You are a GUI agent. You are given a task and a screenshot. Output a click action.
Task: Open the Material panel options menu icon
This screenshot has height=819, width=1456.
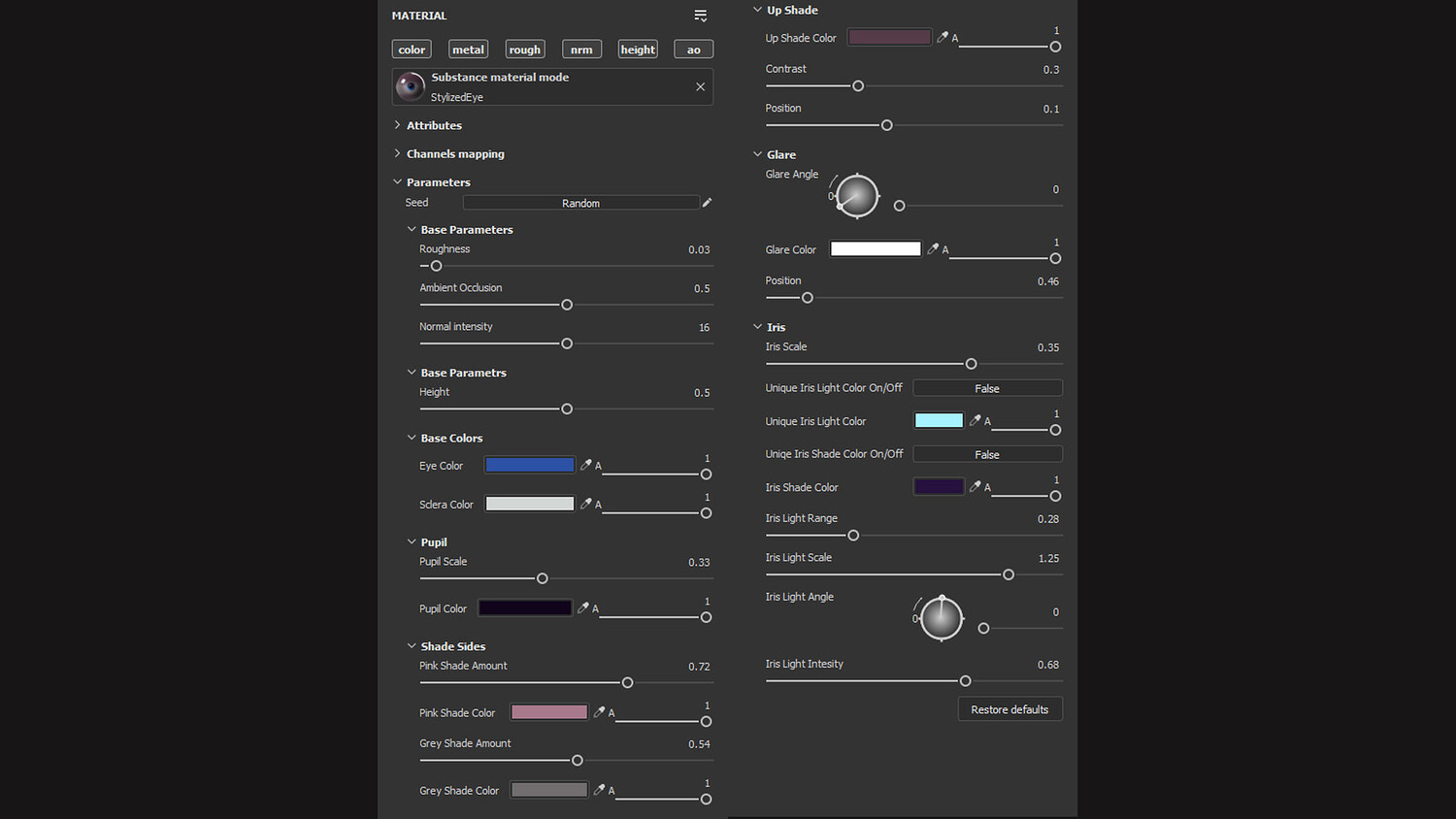(x=701, y=16)
